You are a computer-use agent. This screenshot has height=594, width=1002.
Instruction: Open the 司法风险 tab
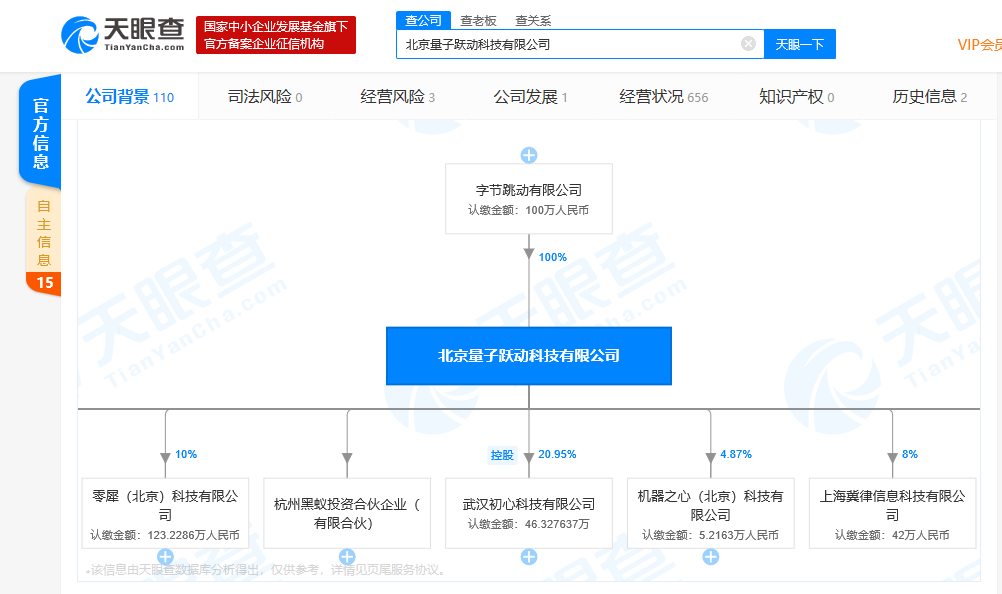[x=265, y=96]
